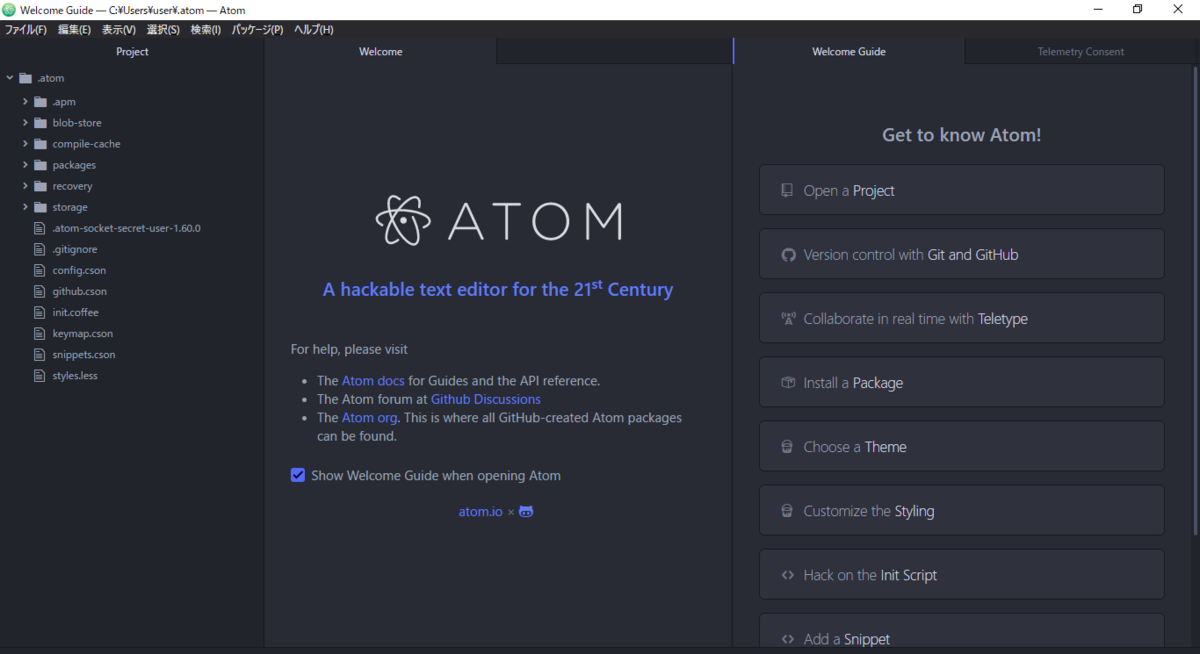Click the file icon beside .gitignore
The image size is (1200, 654).
pyautogui.click(x=40, y=249)
